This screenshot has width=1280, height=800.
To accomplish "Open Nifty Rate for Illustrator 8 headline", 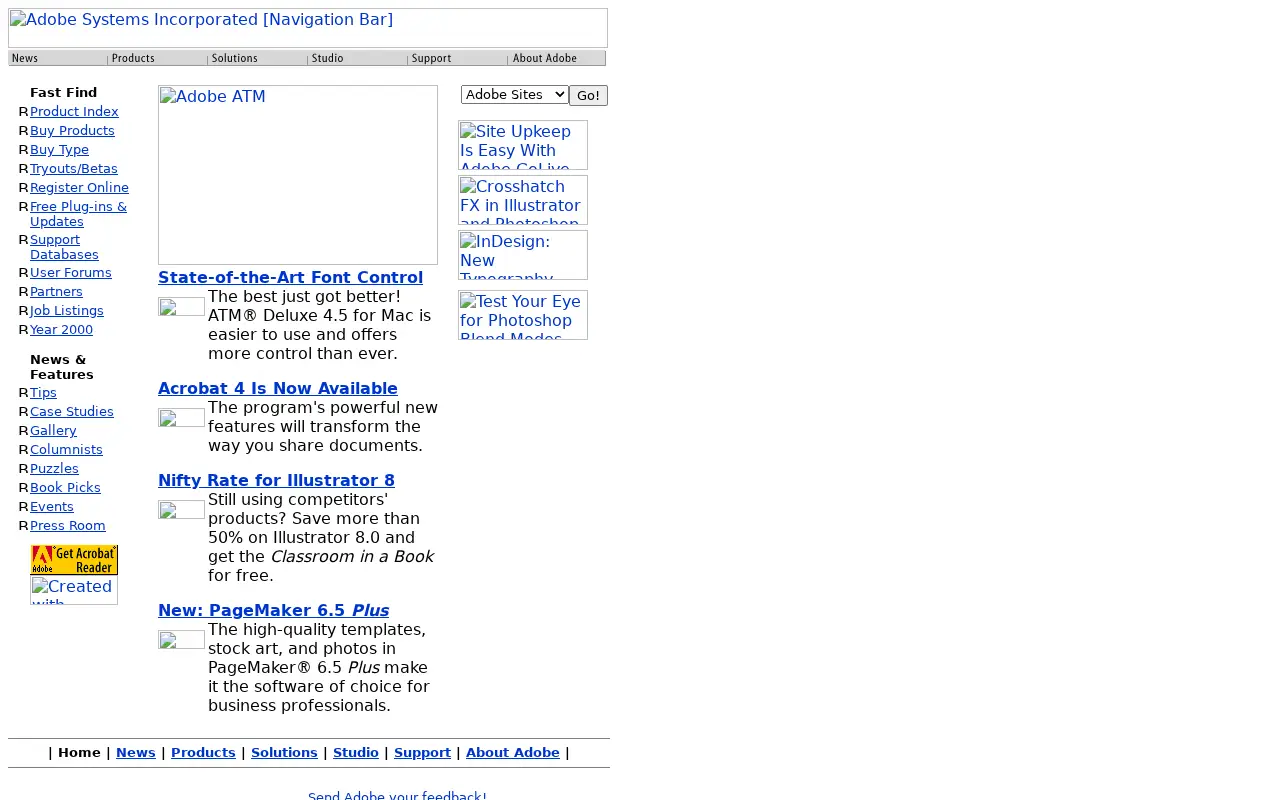I will point(276,481).
